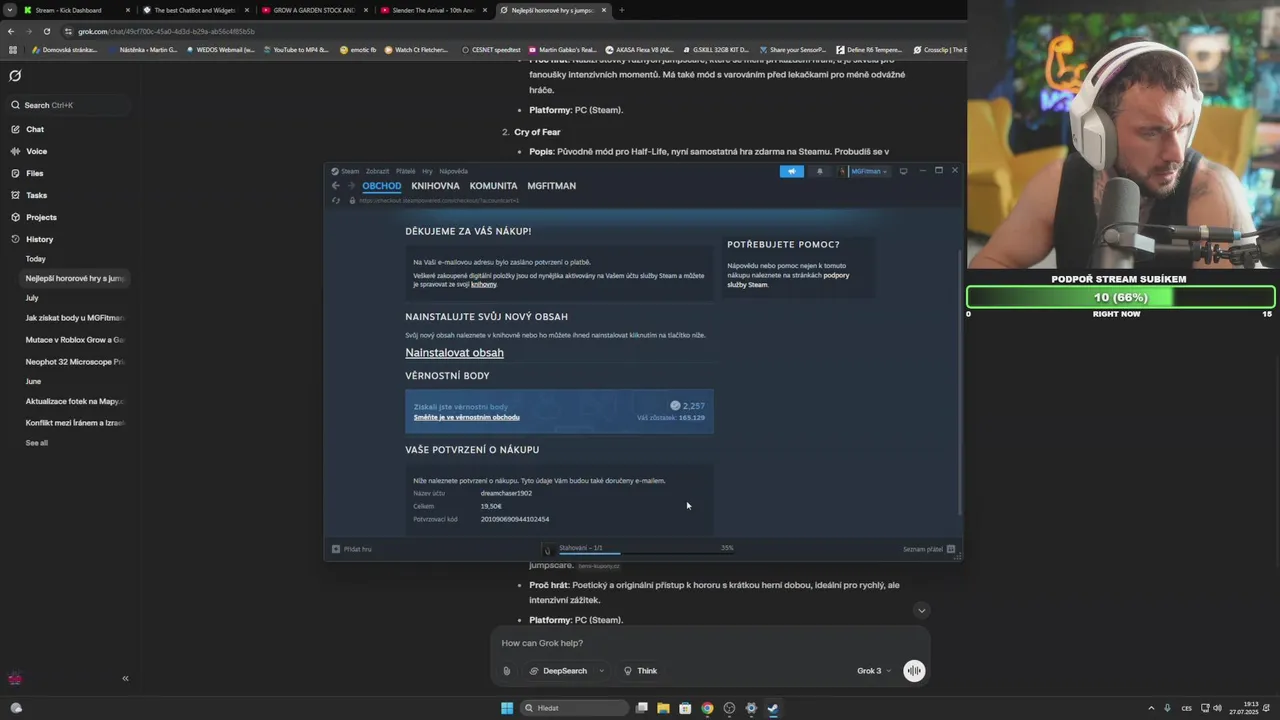The height and width of the screenshot is (720, 1280).
Task: Open Přátelé menu in Steam
Action: 405,171
